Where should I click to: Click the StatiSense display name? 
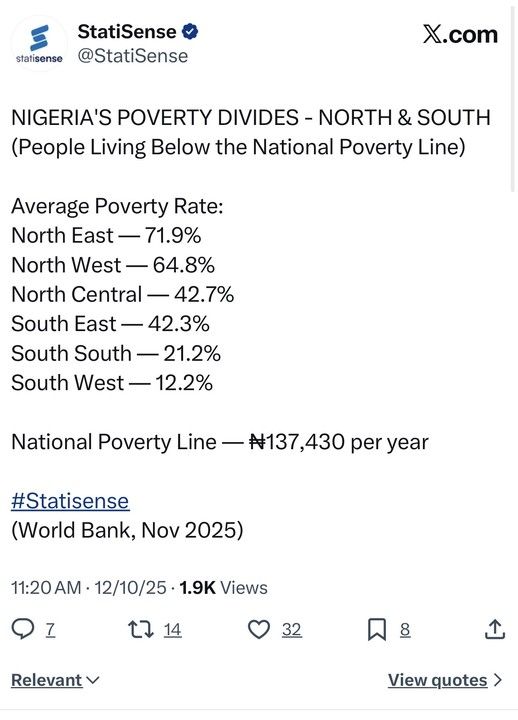coord(127,32)
